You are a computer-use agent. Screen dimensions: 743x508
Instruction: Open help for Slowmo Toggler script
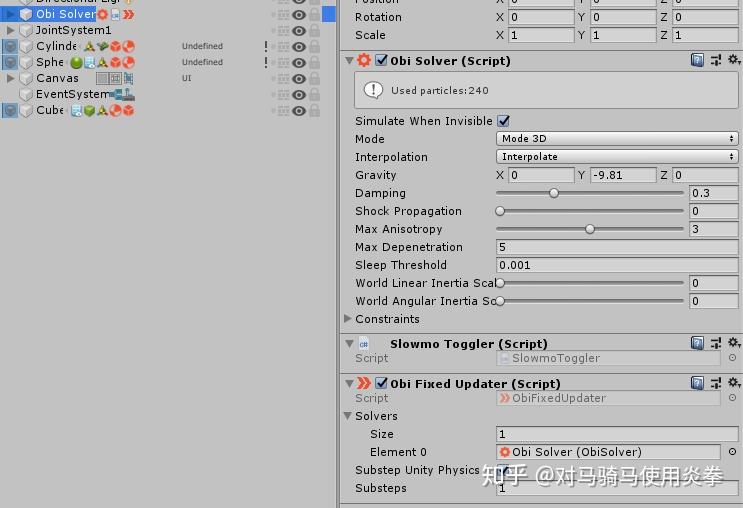(x=697, y=343)
